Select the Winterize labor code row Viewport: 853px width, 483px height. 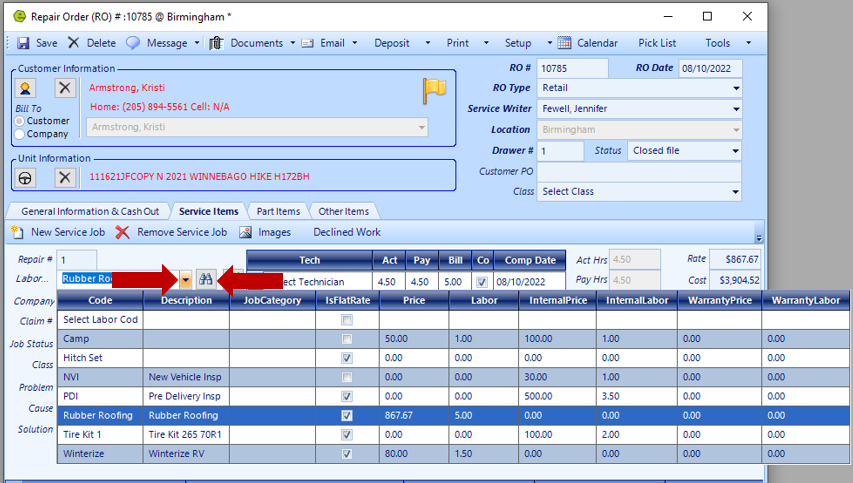point(100,453)
